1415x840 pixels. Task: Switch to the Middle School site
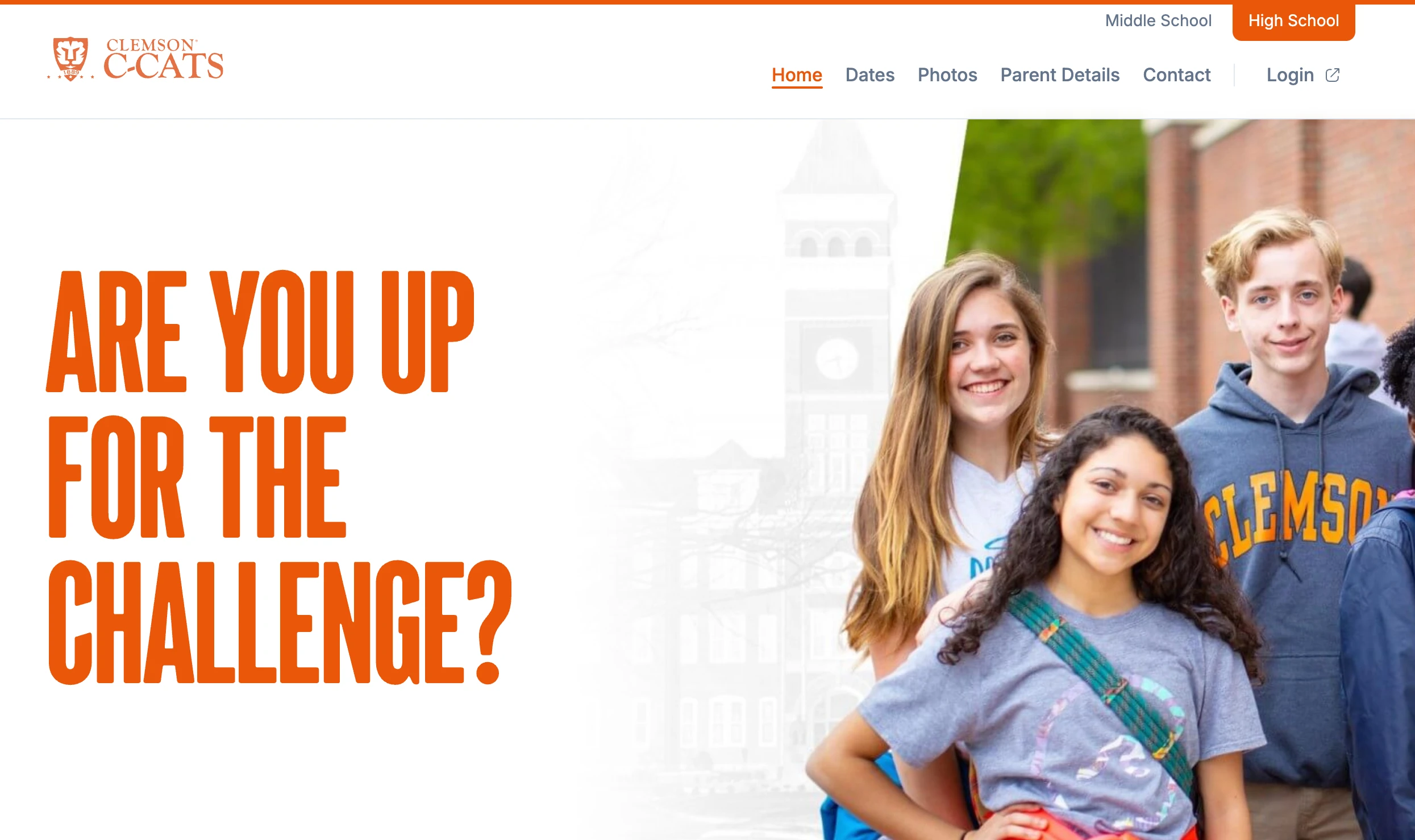(x=1158, y=20)
